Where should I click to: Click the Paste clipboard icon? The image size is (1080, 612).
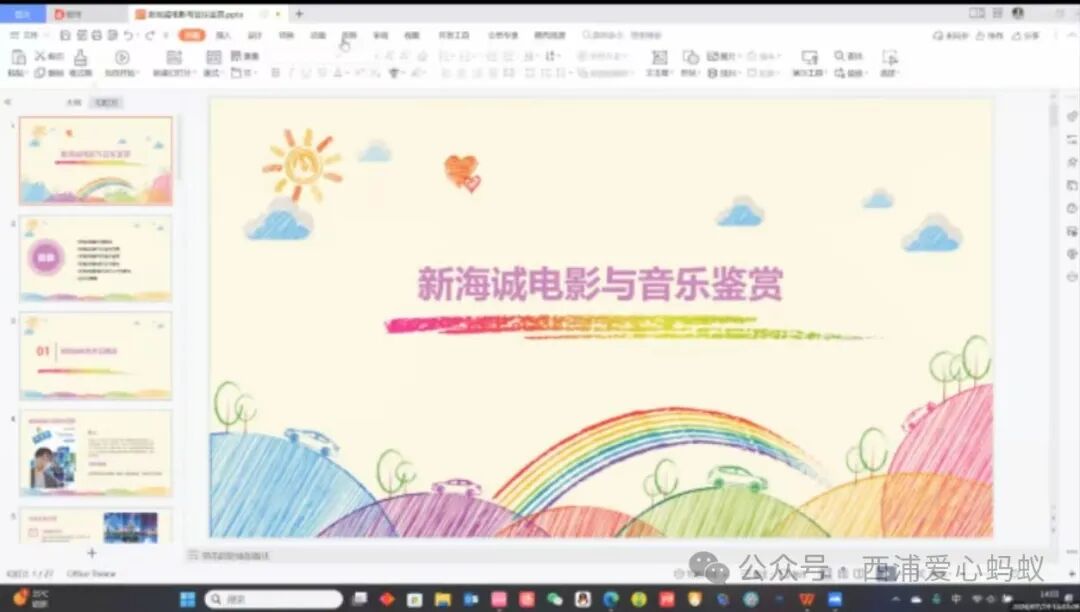(19, 57)
